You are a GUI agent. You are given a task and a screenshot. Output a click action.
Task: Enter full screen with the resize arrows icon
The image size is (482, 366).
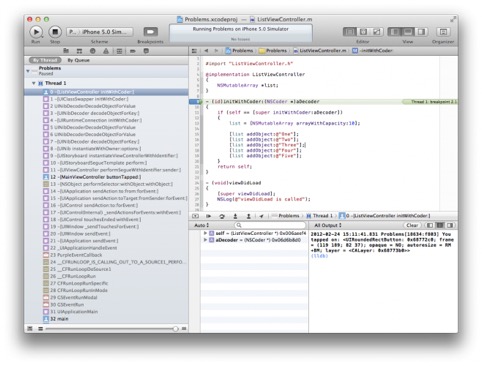(453, 19)
